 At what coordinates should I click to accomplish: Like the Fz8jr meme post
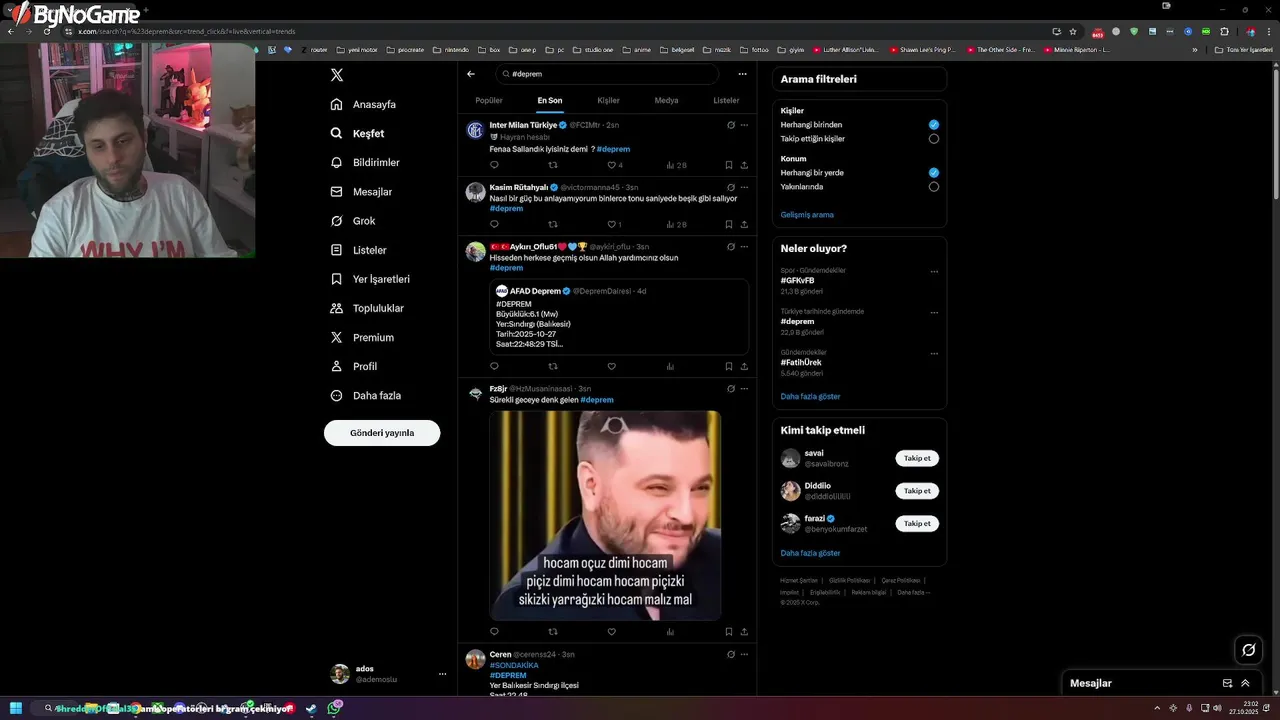pyautogui.click(x=612, y=632)
